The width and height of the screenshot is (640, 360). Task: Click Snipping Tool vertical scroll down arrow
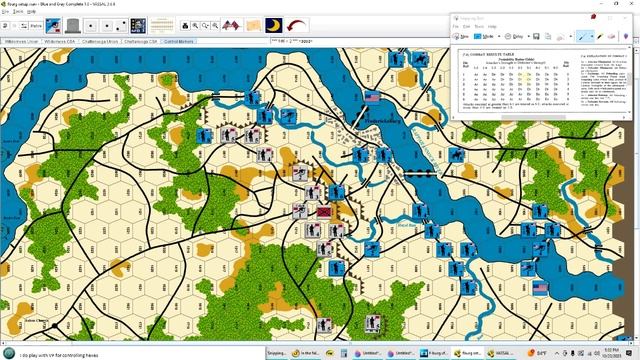pos(629,111)
